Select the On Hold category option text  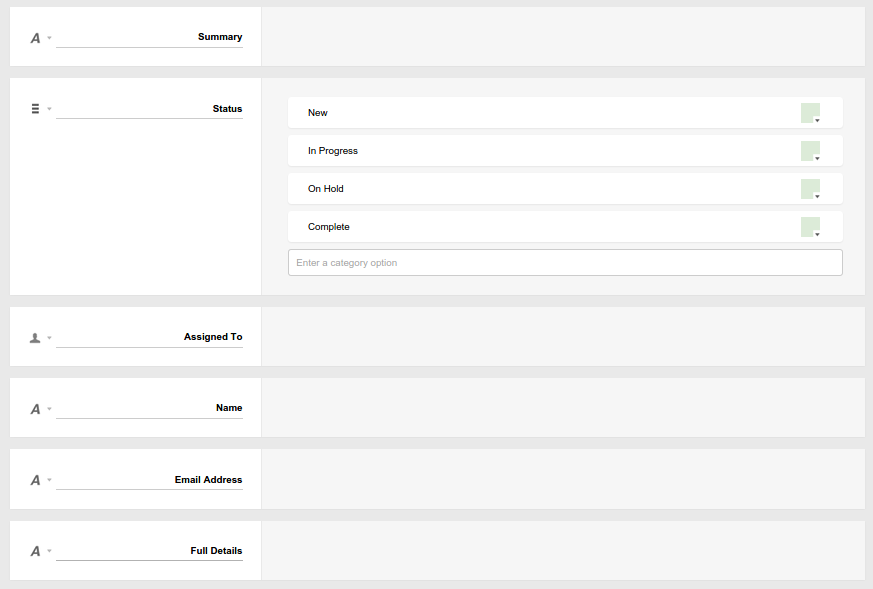(x=326, y=189)
